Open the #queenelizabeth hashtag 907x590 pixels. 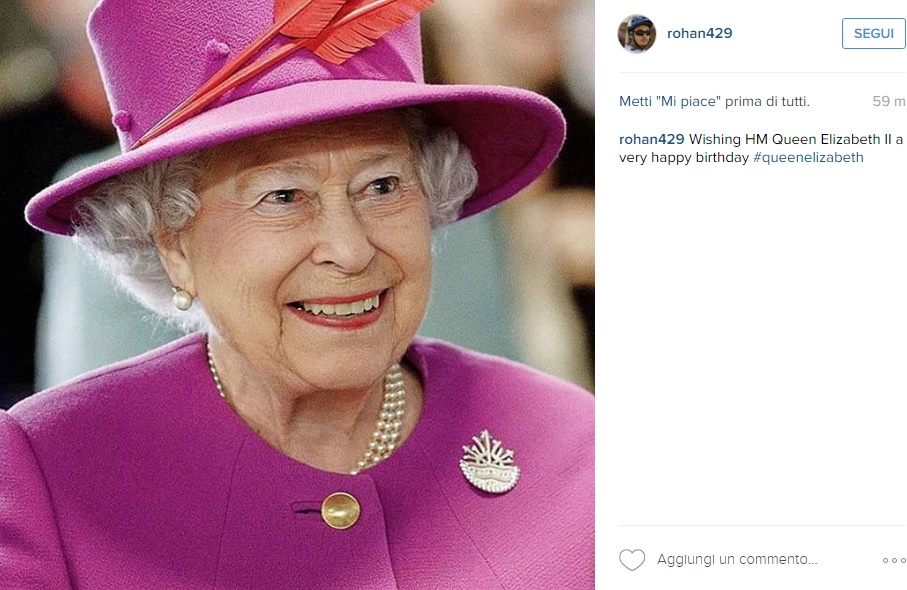coord(808,157)
